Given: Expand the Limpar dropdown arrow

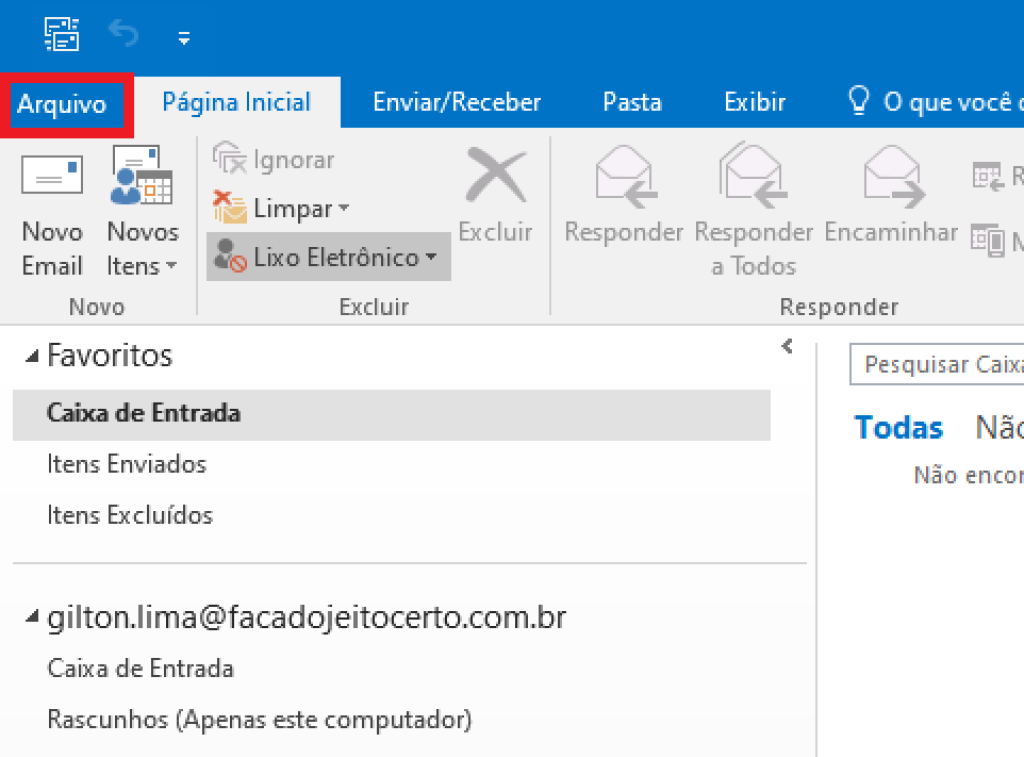Looking at the screenshot, I should (344, 208).
